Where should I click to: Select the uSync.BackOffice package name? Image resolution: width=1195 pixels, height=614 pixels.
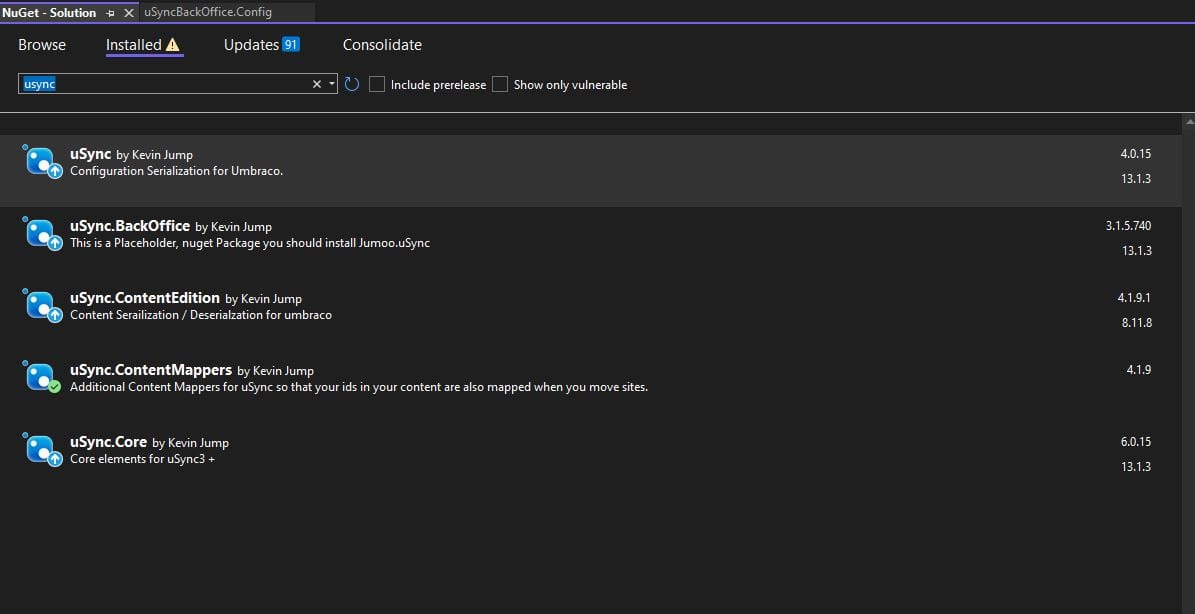[130, 225]
